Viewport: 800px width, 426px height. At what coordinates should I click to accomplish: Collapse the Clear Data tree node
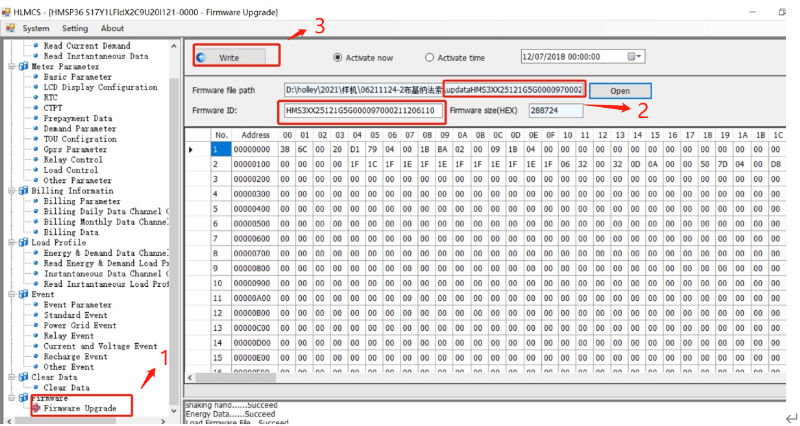point(12,377)
